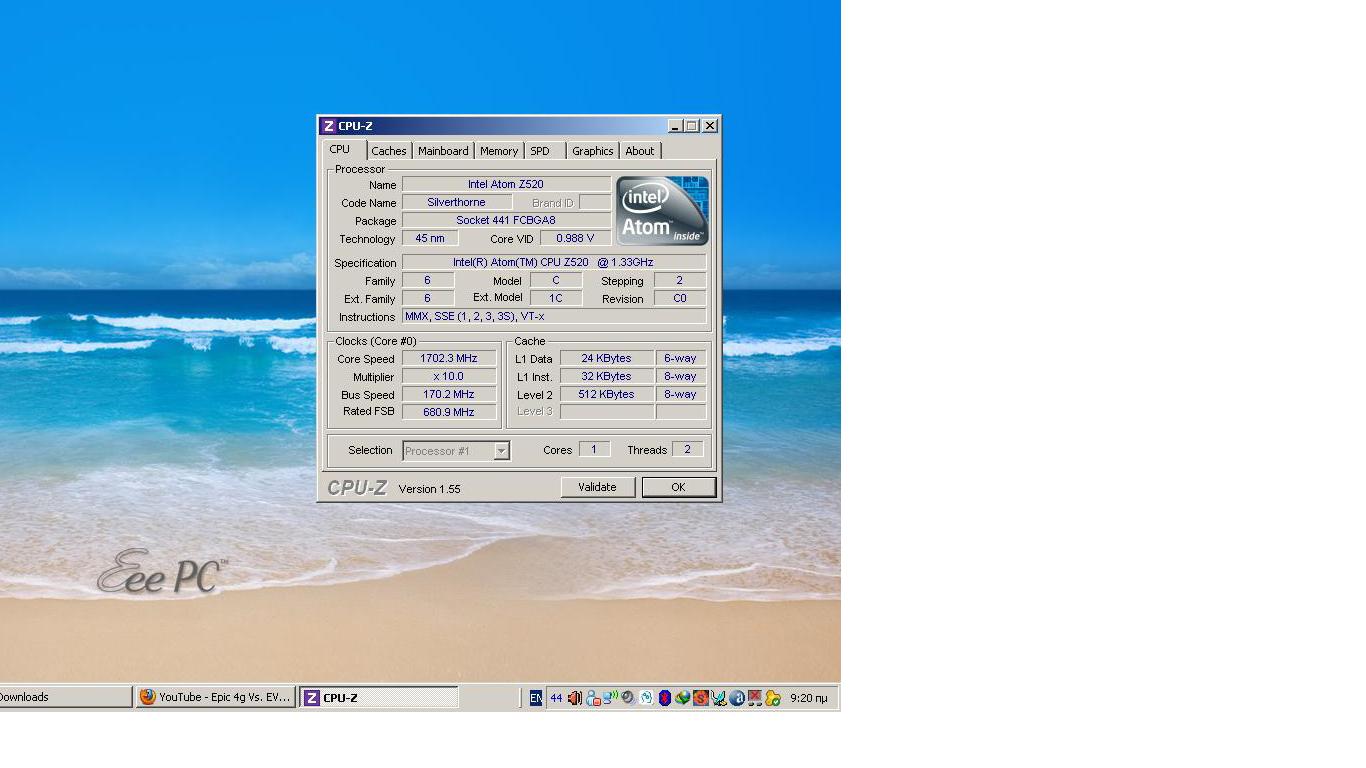
Task: Select the SPD tab
Action: 540,151
